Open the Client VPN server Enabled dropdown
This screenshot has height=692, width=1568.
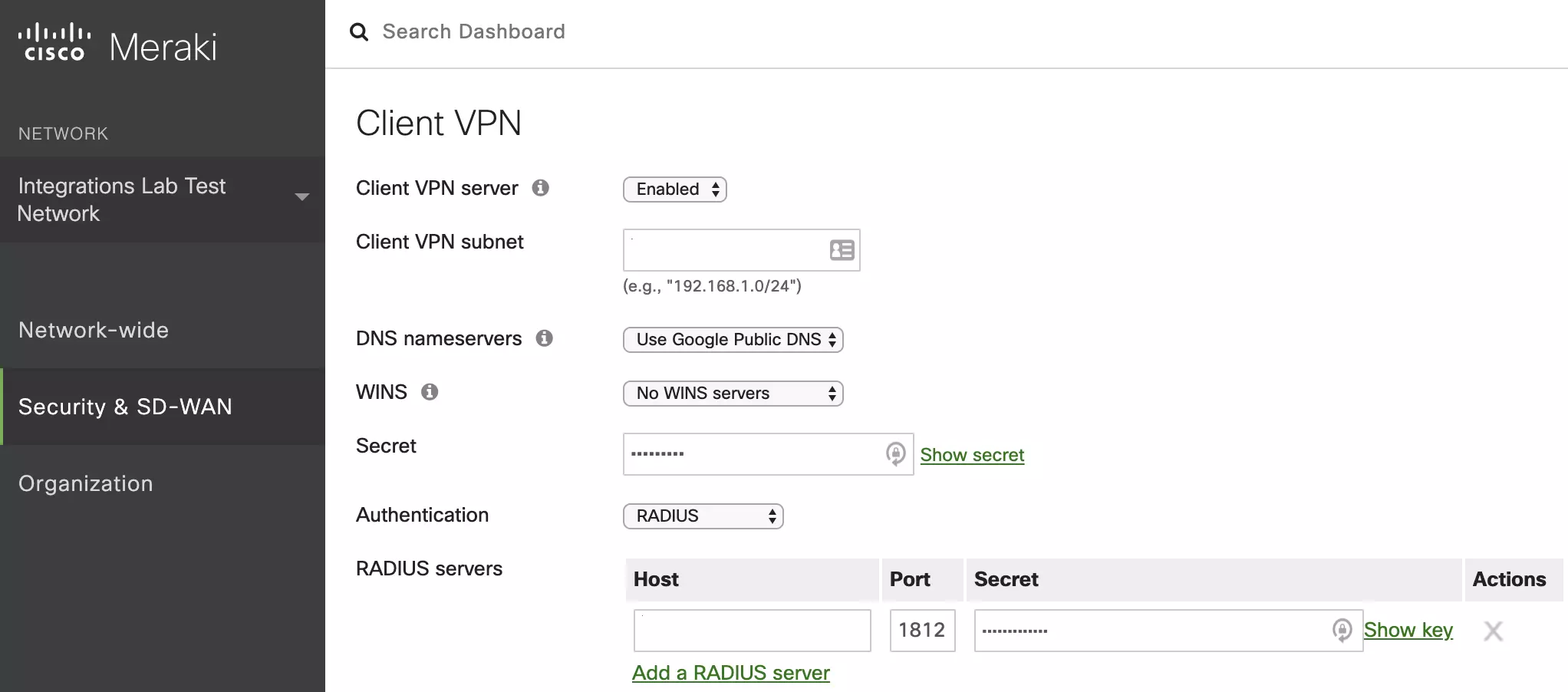coord(674,189)
